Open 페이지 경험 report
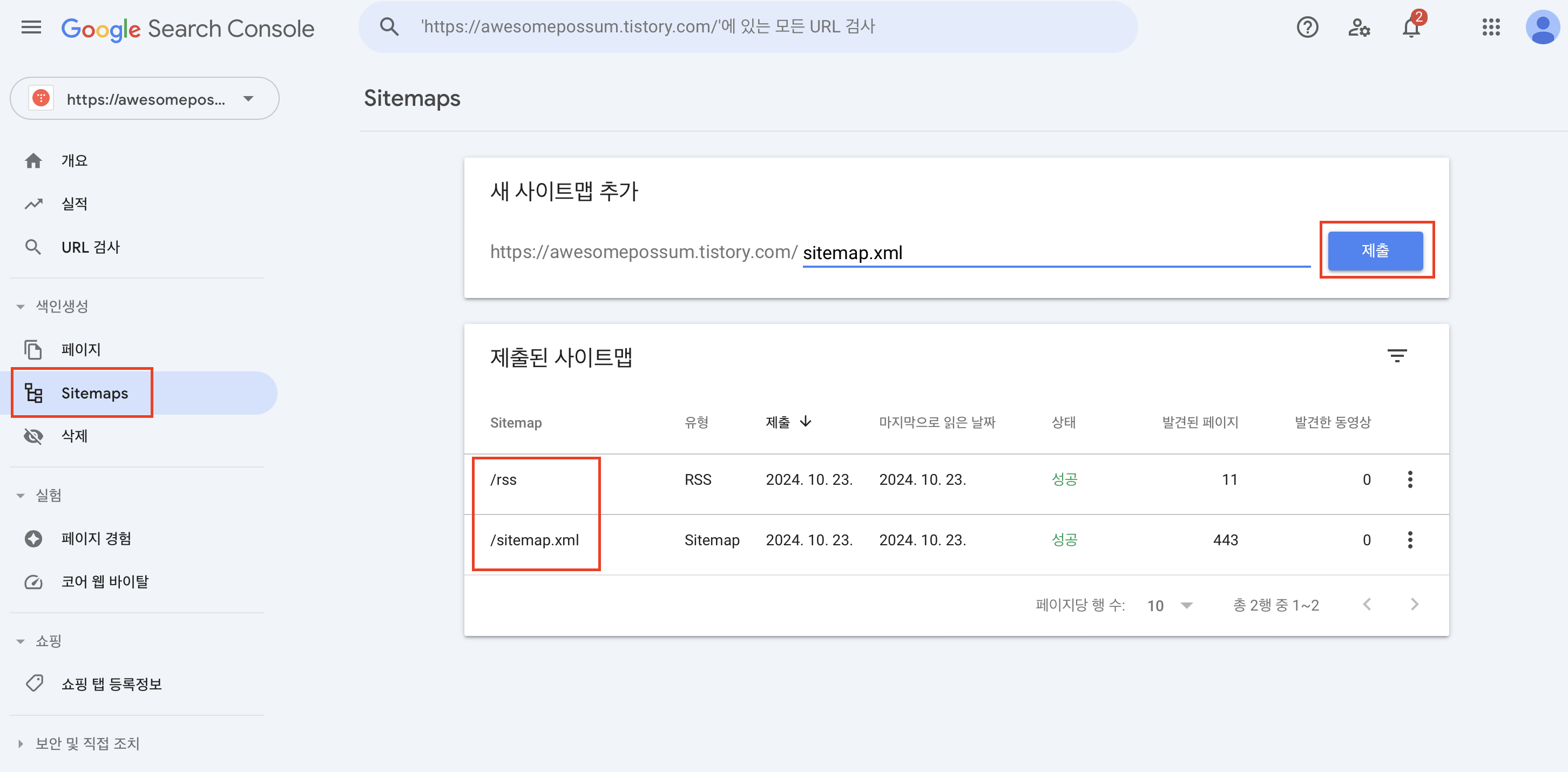The height and width of the screenshot is (772, 1568). 96,539
